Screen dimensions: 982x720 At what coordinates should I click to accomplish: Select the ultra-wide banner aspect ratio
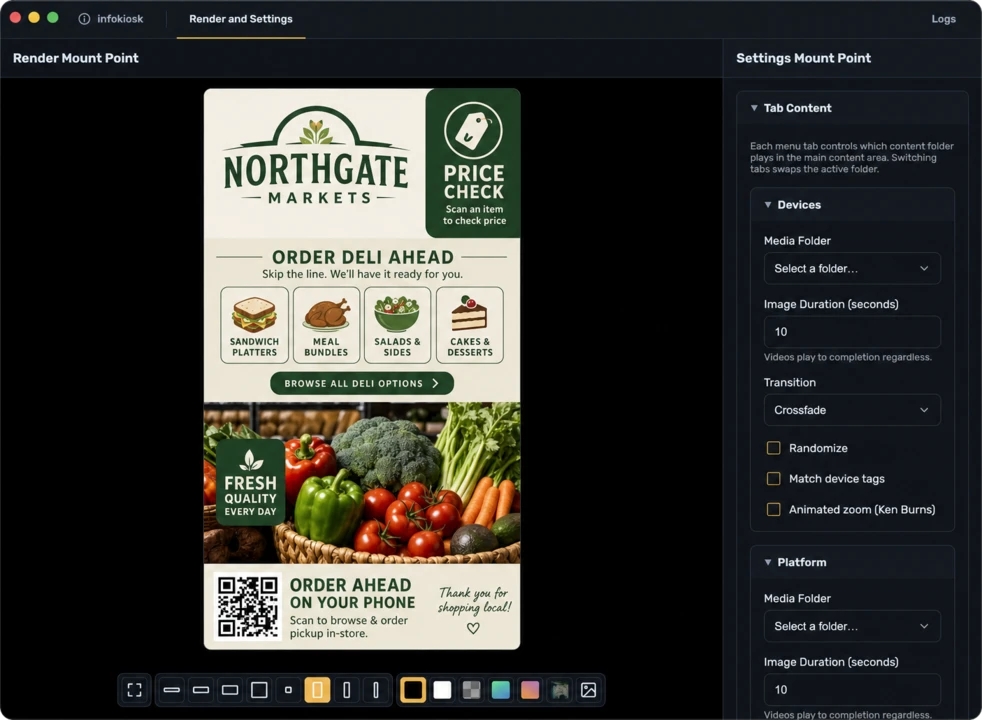click(x=172, y=690)
